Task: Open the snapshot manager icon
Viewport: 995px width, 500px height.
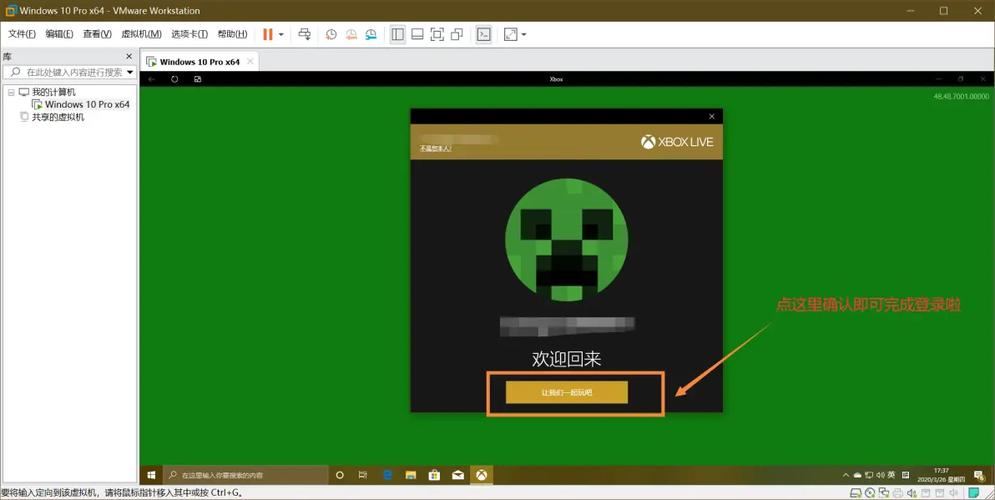Action: [371, 34]
